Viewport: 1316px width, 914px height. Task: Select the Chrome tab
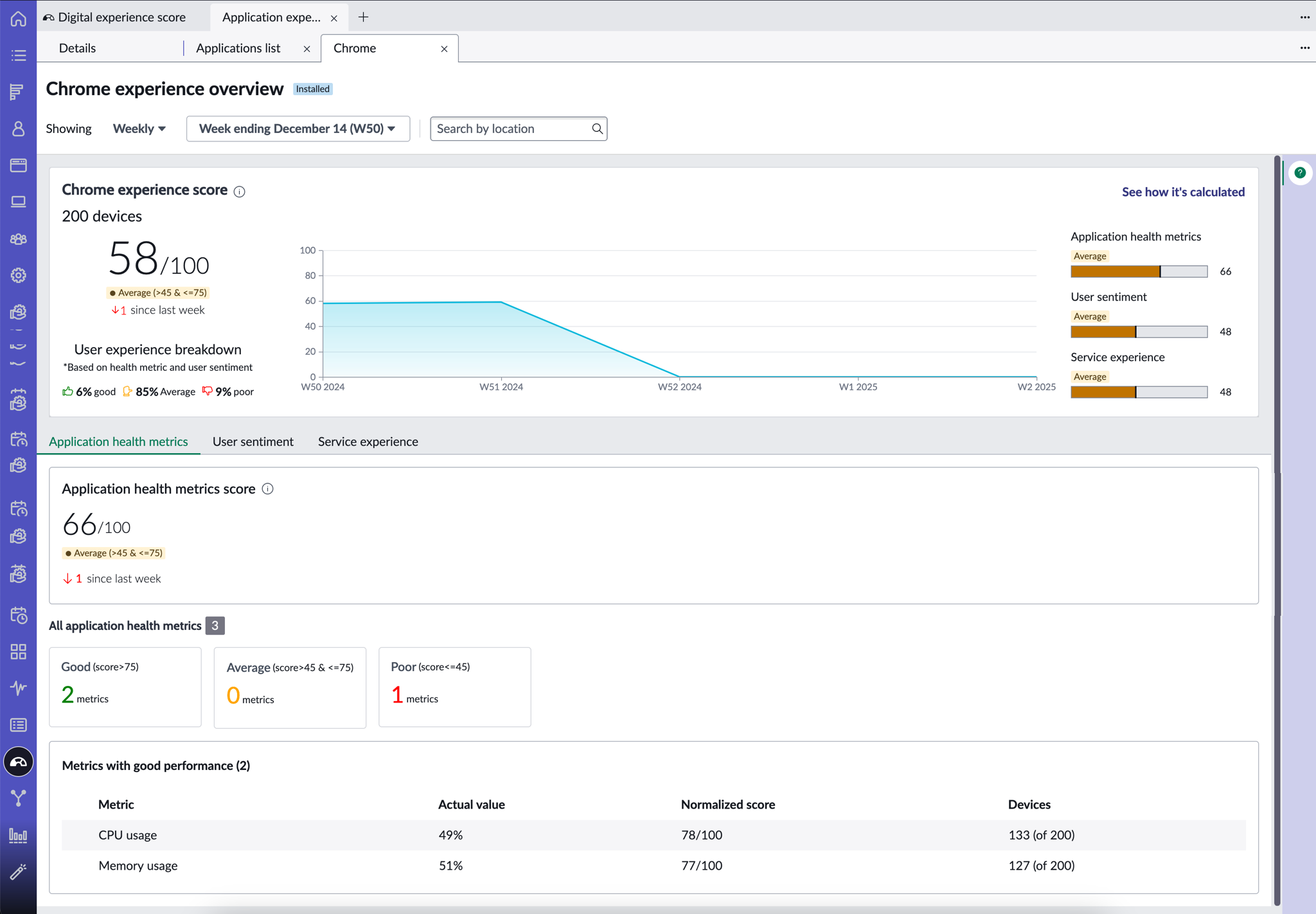coord(355,48)
